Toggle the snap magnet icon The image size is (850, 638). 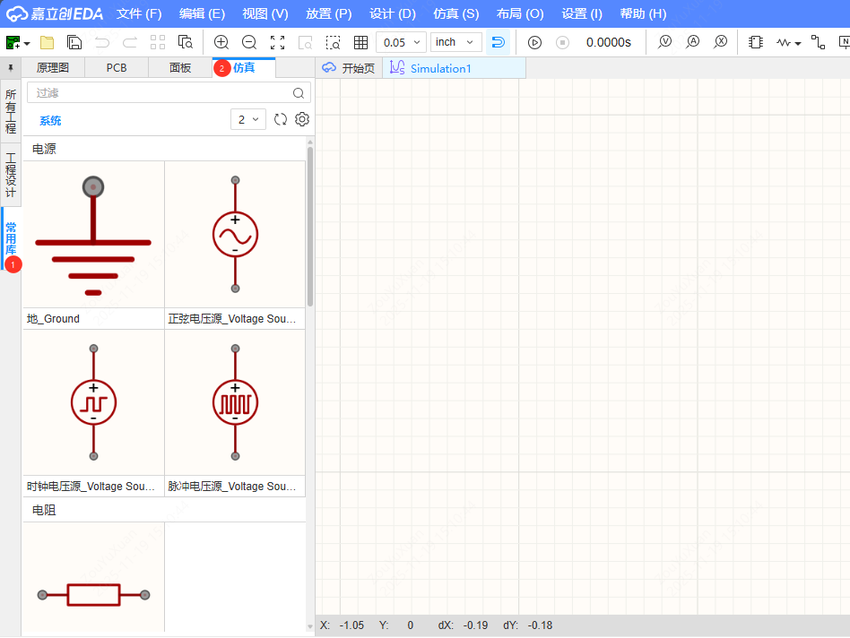click(x=498, y=42)
